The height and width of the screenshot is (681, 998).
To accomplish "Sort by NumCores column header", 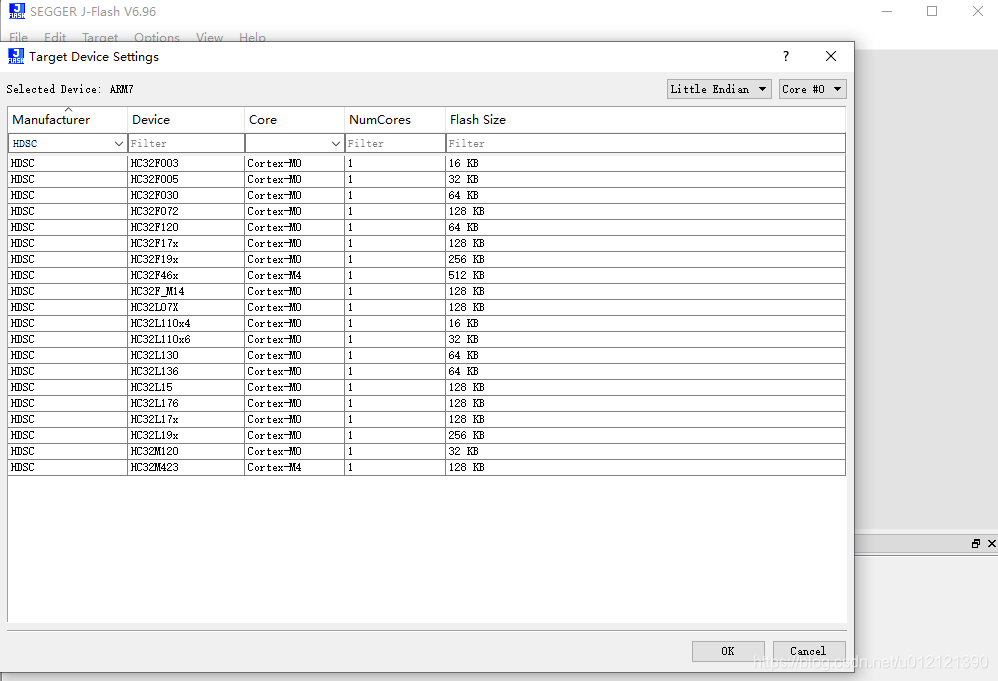I will click(x=395, y=120).
